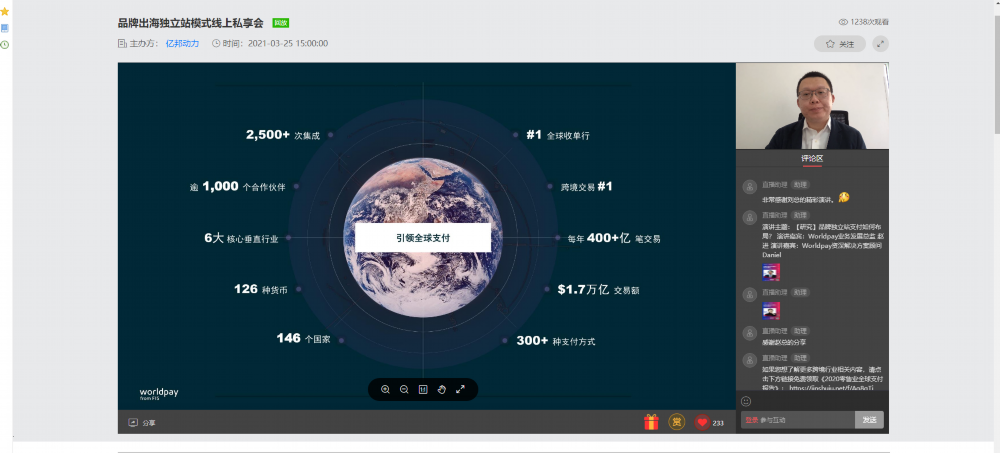Click the 2,500+ 次集成 slide text

pos(283,135)
